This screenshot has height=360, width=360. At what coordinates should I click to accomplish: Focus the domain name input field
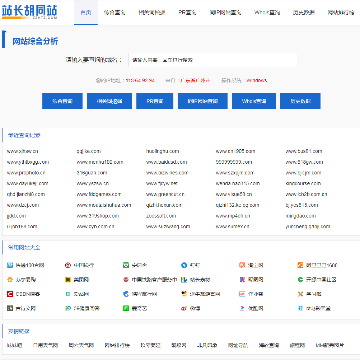coord(213,60)
